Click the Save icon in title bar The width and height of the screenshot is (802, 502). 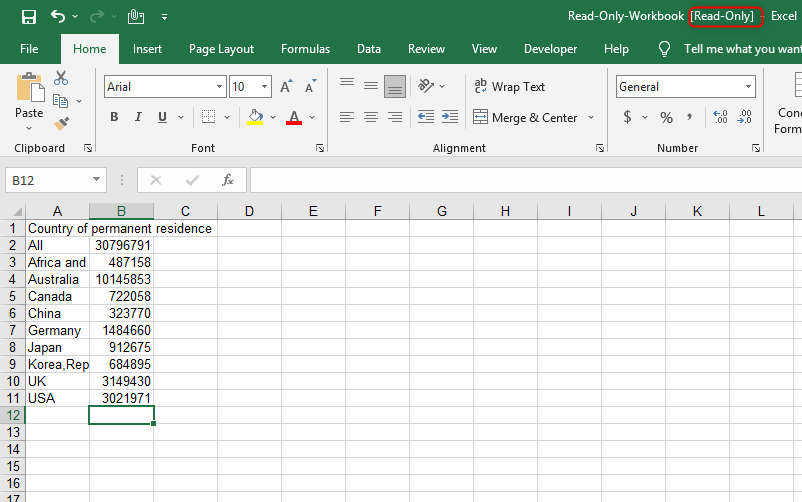click(x=29, y=16)
